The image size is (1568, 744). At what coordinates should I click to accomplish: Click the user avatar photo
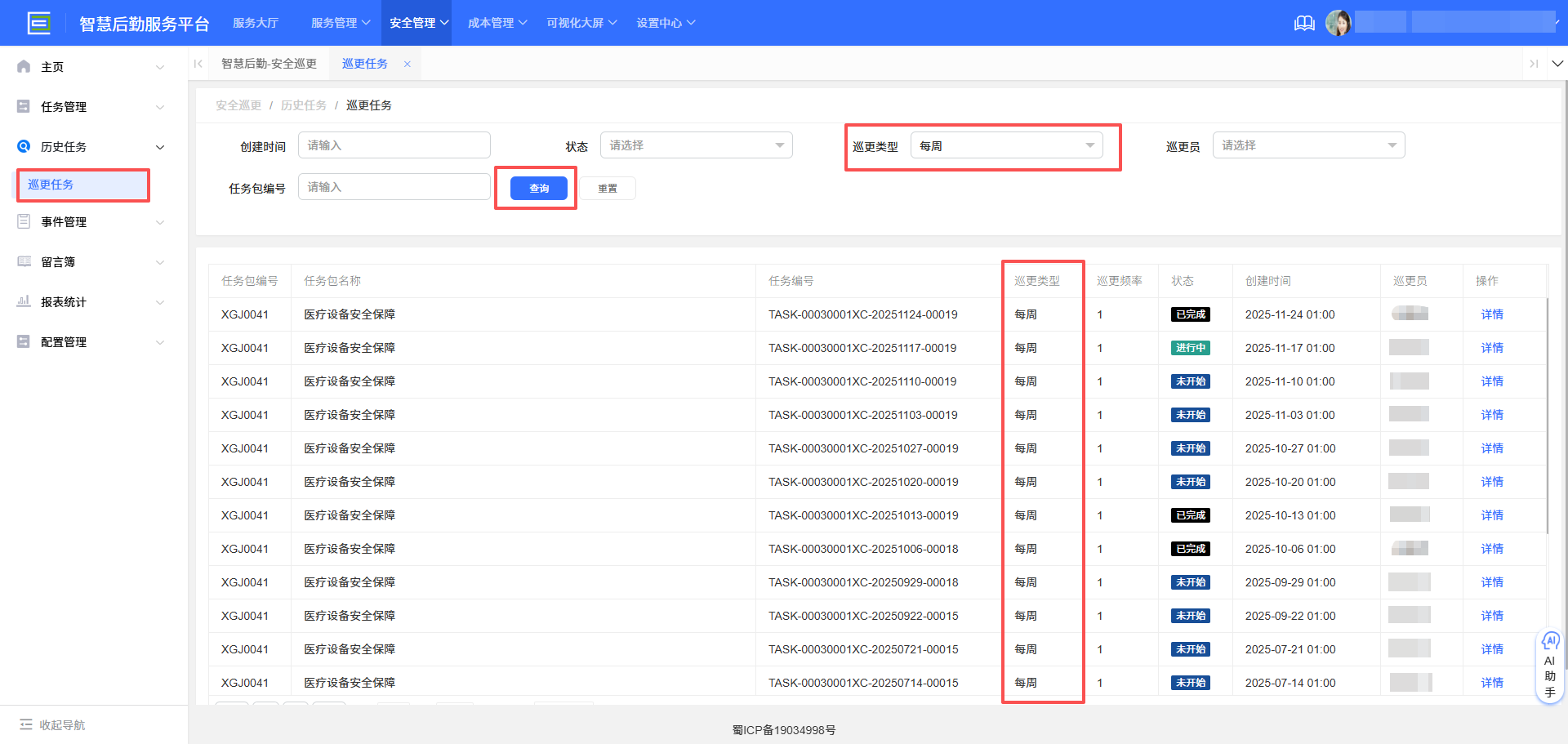point(1339,22)
